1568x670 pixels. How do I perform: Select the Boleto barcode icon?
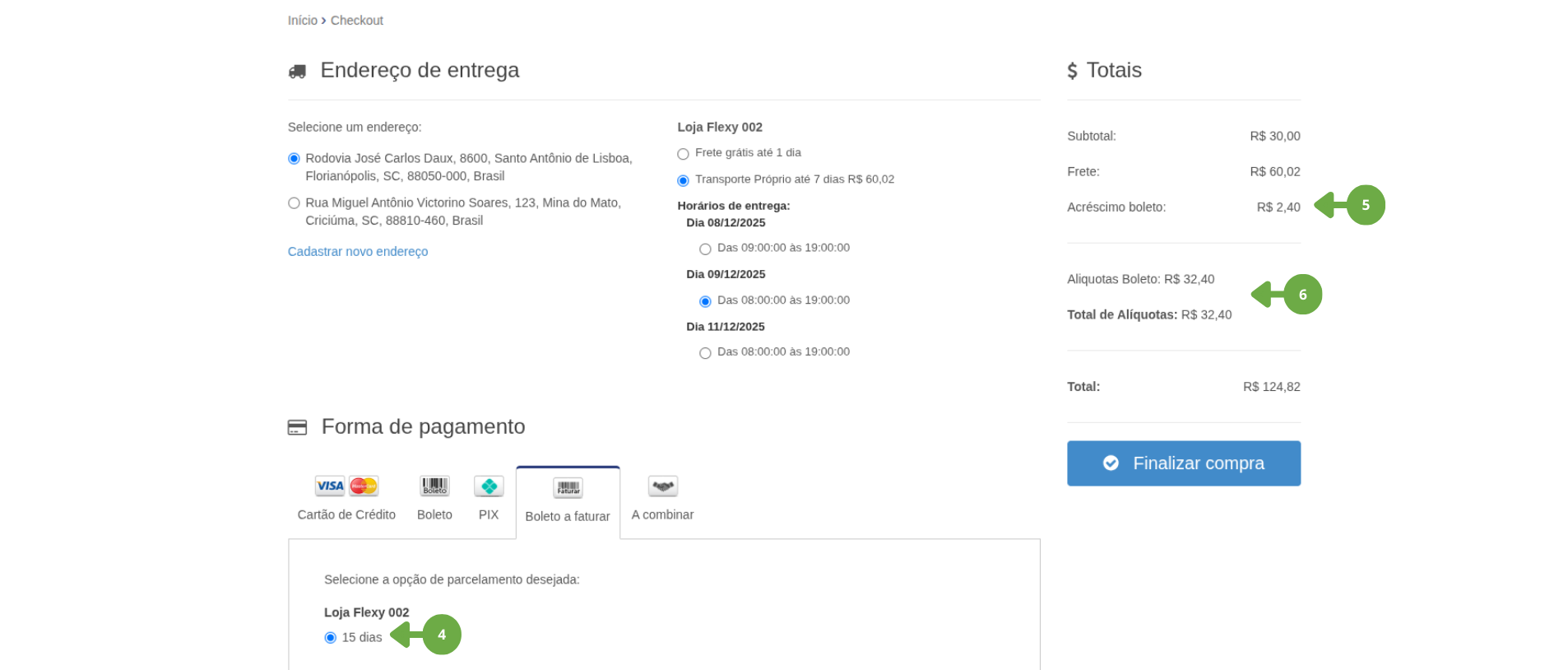coord(434,486)
